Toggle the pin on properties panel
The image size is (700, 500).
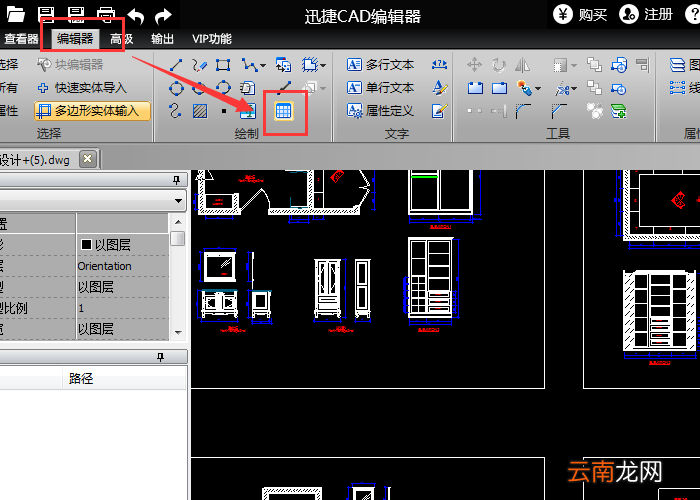pos(177,180)
